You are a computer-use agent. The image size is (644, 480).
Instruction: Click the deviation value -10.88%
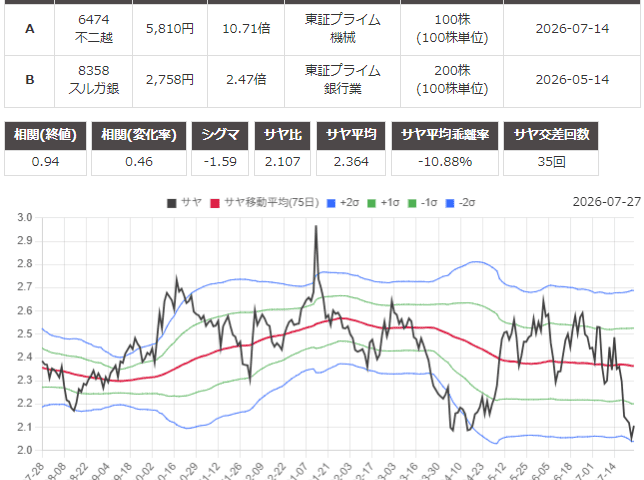point(445,162)
